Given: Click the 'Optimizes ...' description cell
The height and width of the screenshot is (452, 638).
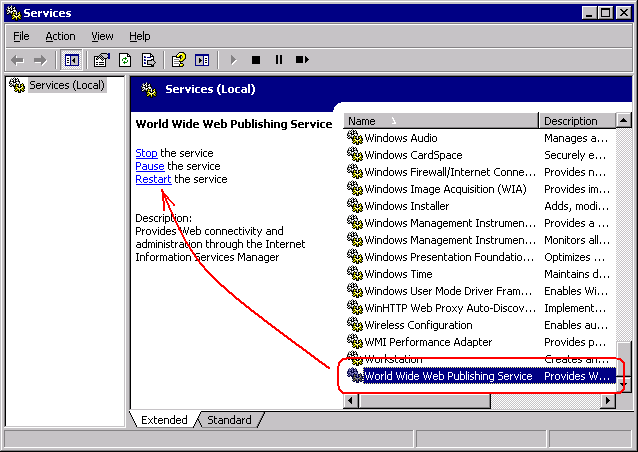Looking at the screenshot, I should tap(575, 258).
